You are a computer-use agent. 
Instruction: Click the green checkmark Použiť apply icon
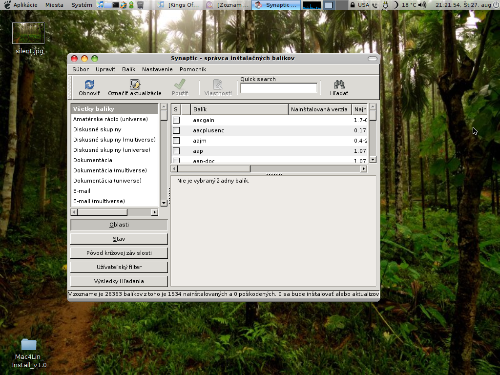tap(180, 84)
